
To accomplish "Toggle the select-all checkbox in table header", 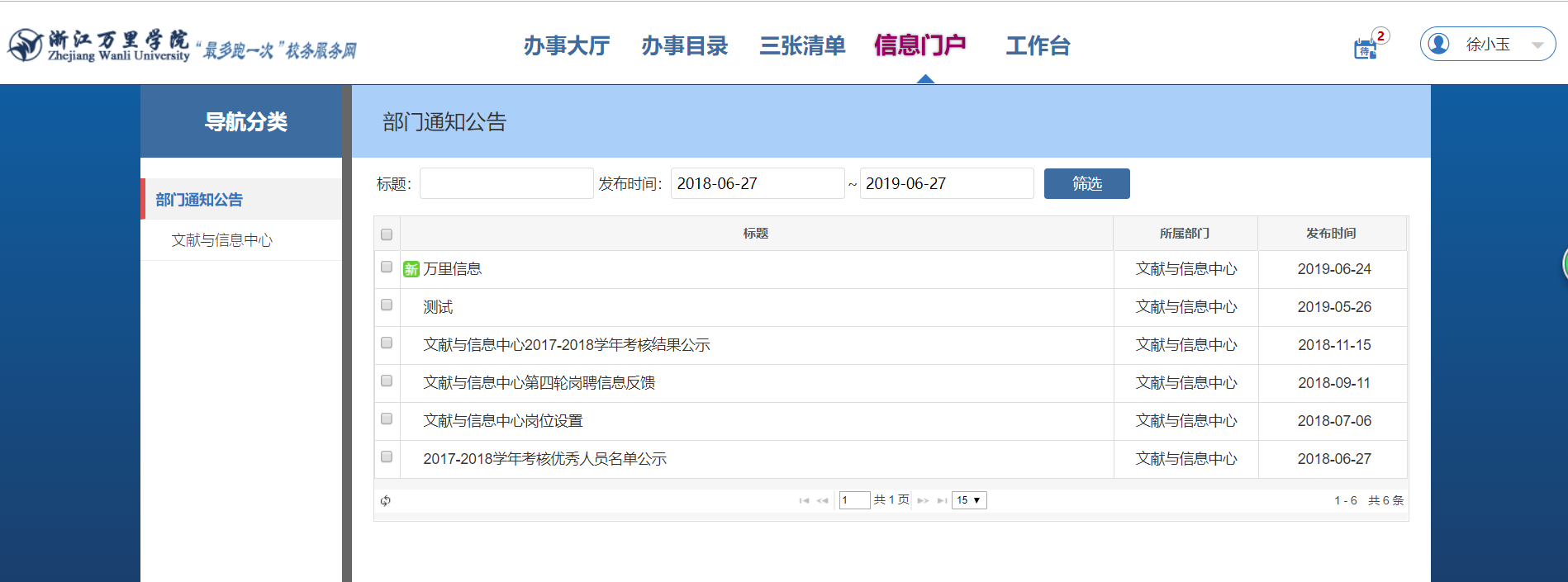I will pos(387,234).
